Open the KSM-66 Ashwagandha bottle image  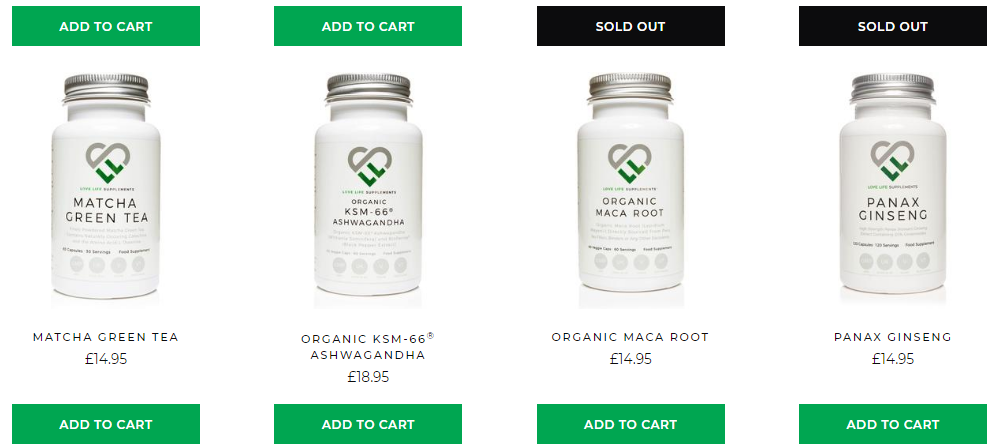368,186
